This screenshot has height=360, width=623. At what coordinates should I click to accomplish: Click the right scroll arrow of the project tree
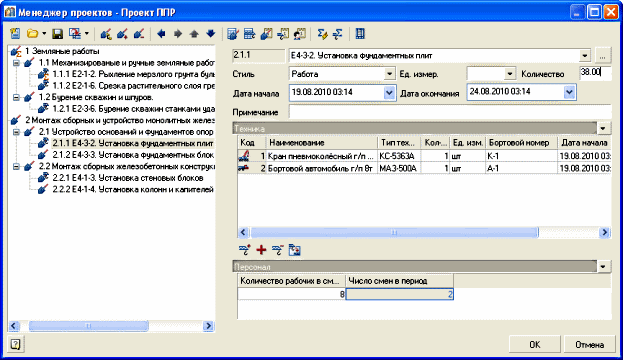click(209, 326)
